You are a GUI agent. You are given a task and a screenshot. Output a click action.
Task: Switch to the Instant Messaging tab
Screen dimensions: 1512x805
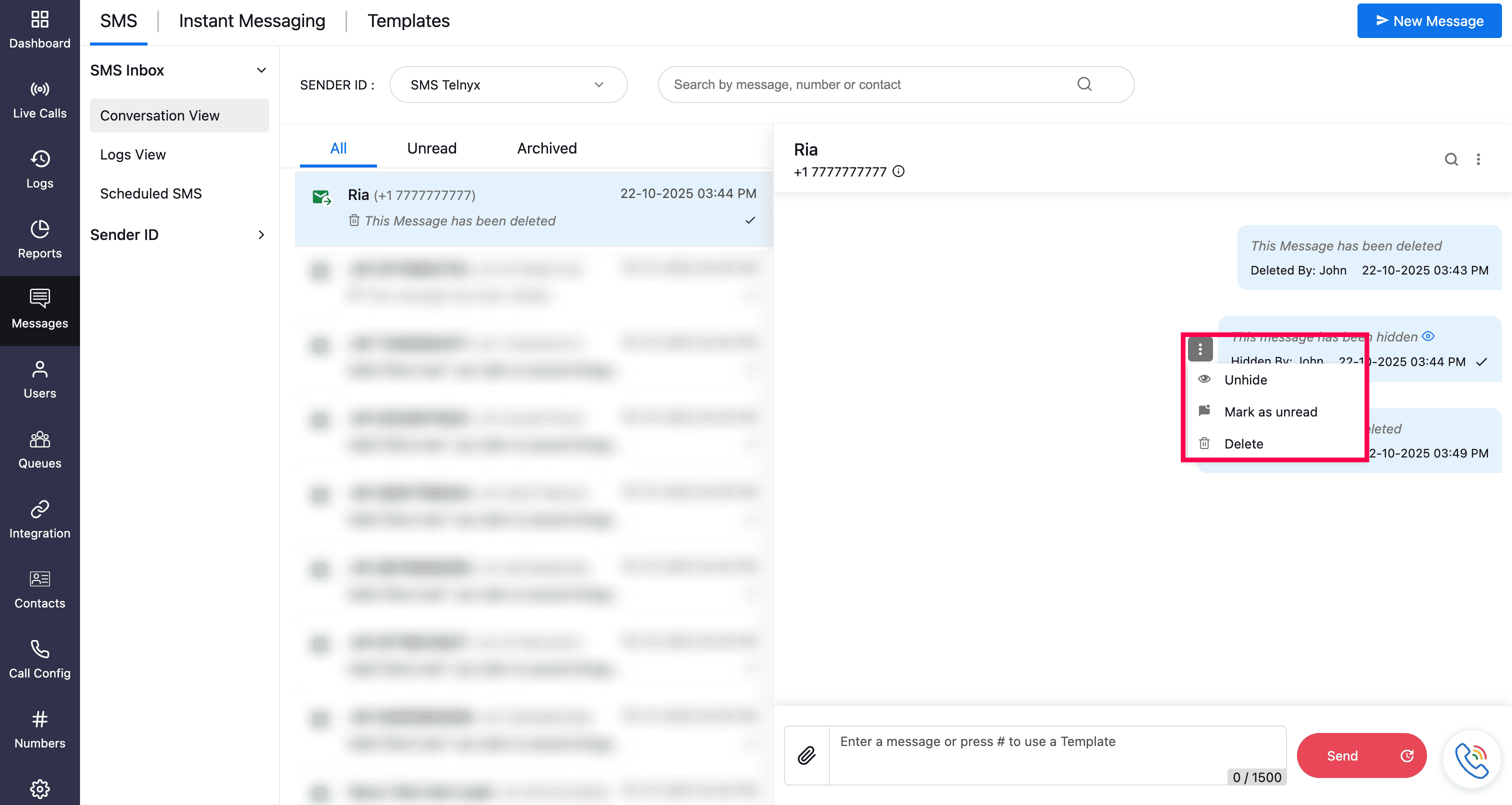[x=252, y=21]
